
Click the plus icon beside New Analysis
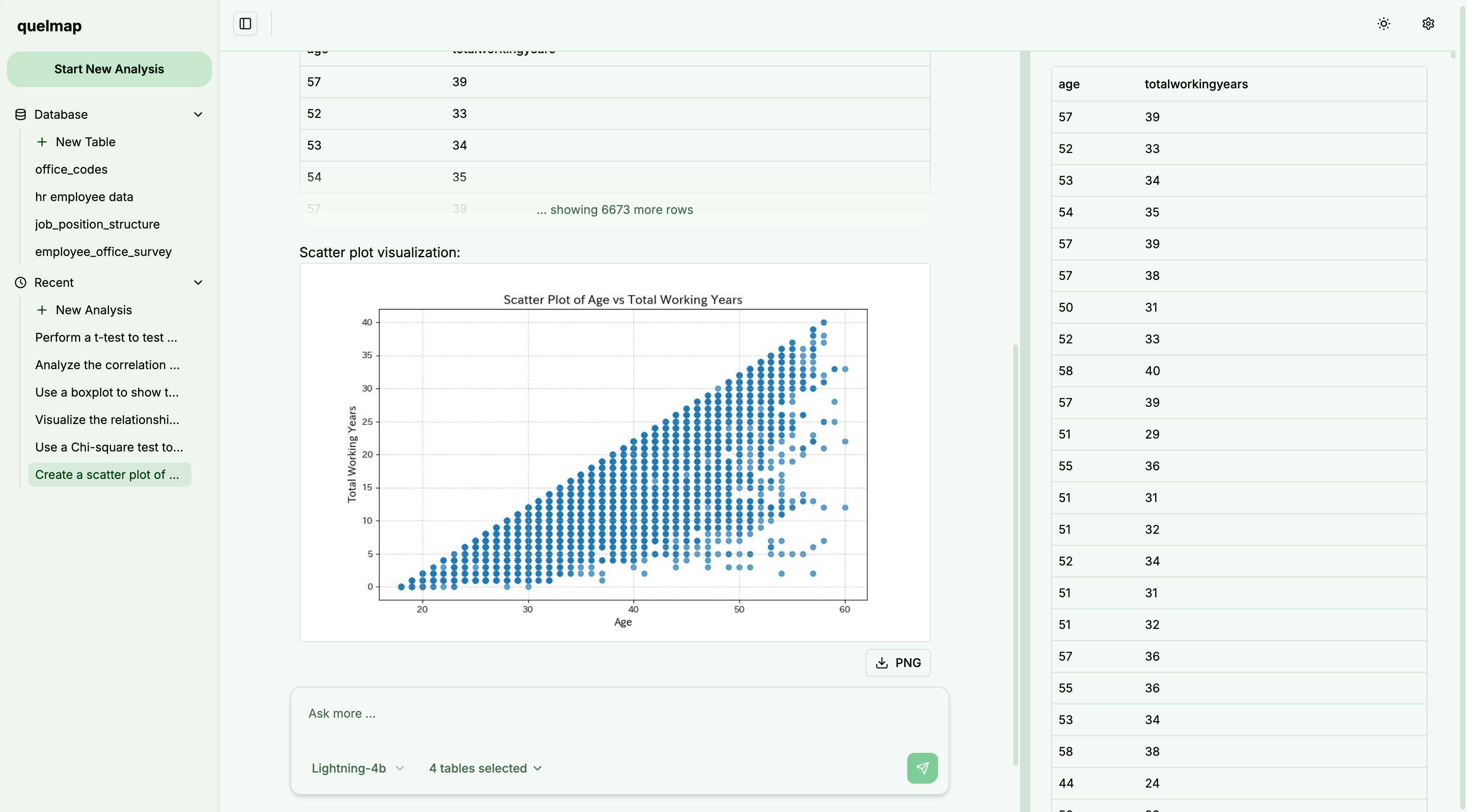(42, 310)
